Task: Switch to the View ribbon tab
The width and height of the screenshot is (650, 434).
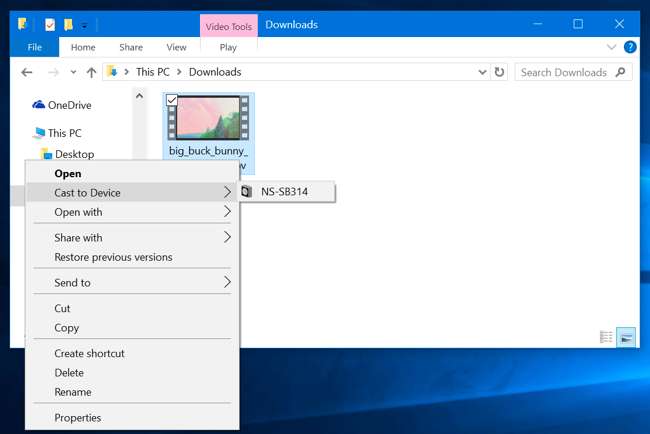Action: coord(176,47)
